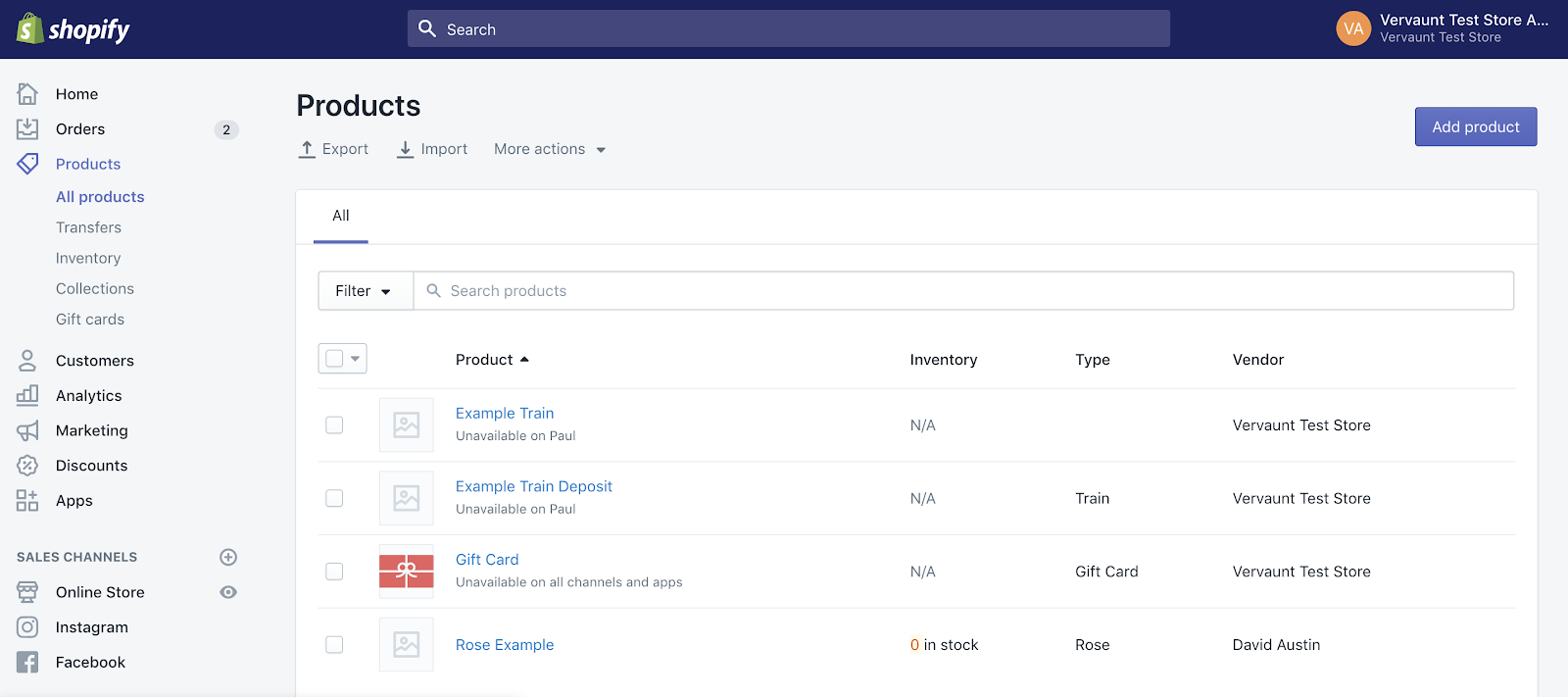This screenshot has height=697, width=1568.
Task: Go to Inventory in sidebar
Action: [x=88, y=258]
